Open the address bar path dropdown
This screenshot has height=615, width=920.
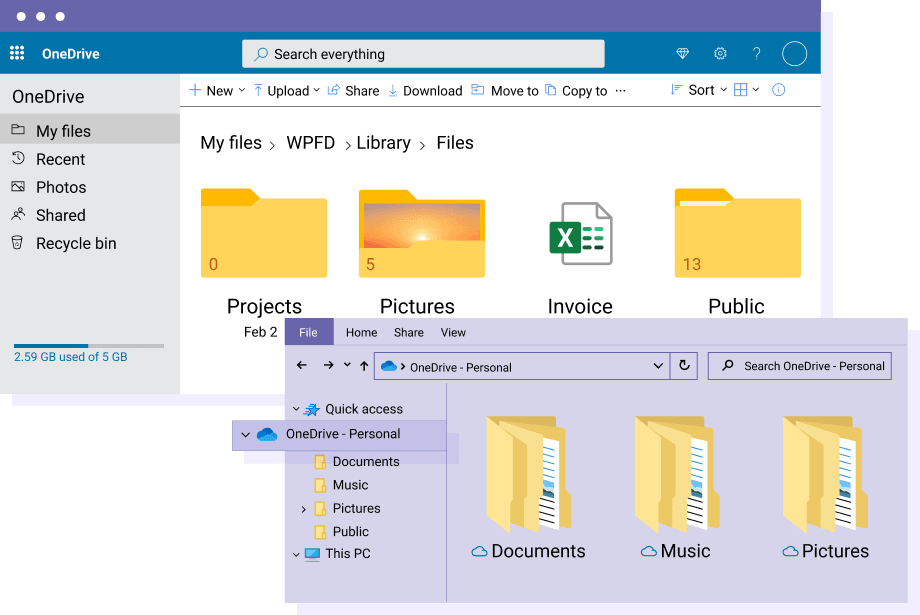(x=657, y=366)
